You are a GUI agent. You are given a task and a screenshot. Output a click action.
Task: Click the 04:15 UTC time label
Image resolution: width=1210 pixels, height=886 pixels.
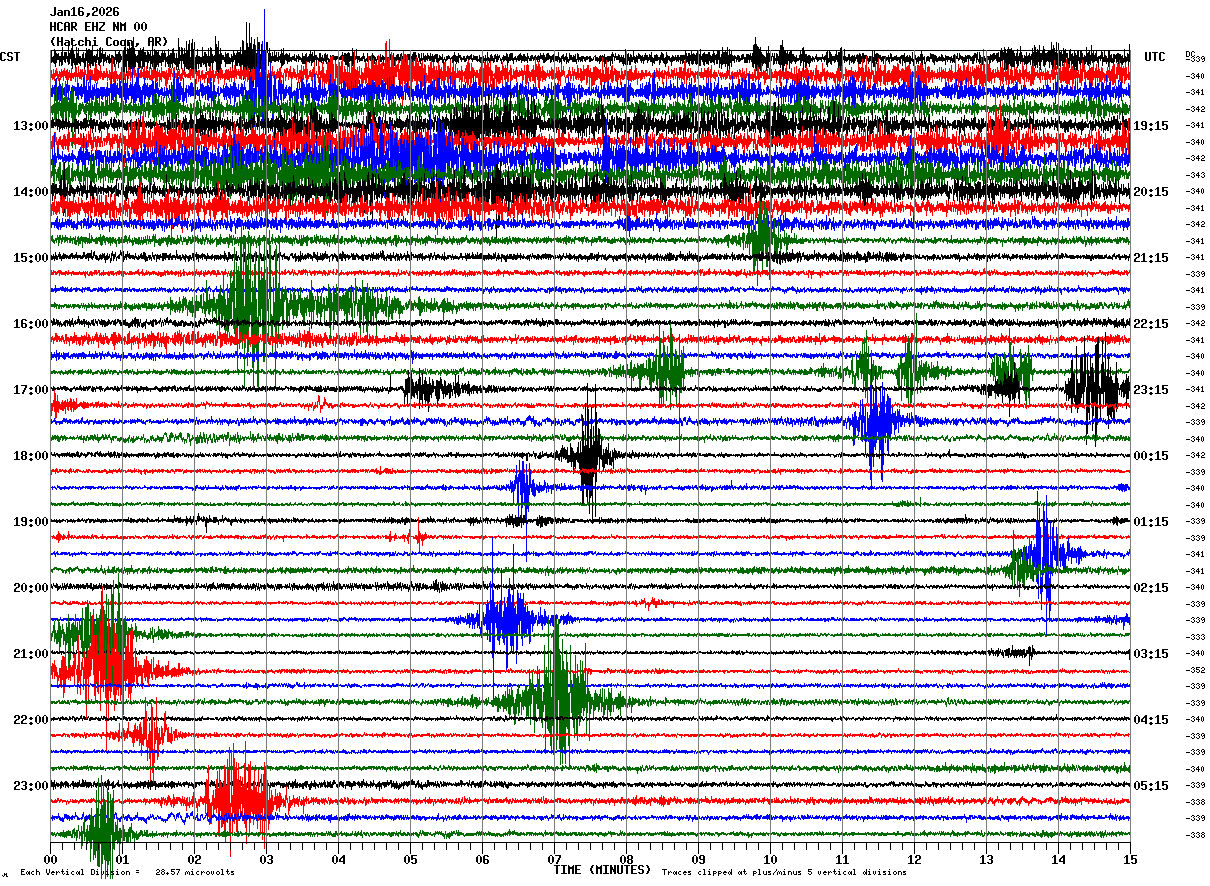(x=1151, y=720)
